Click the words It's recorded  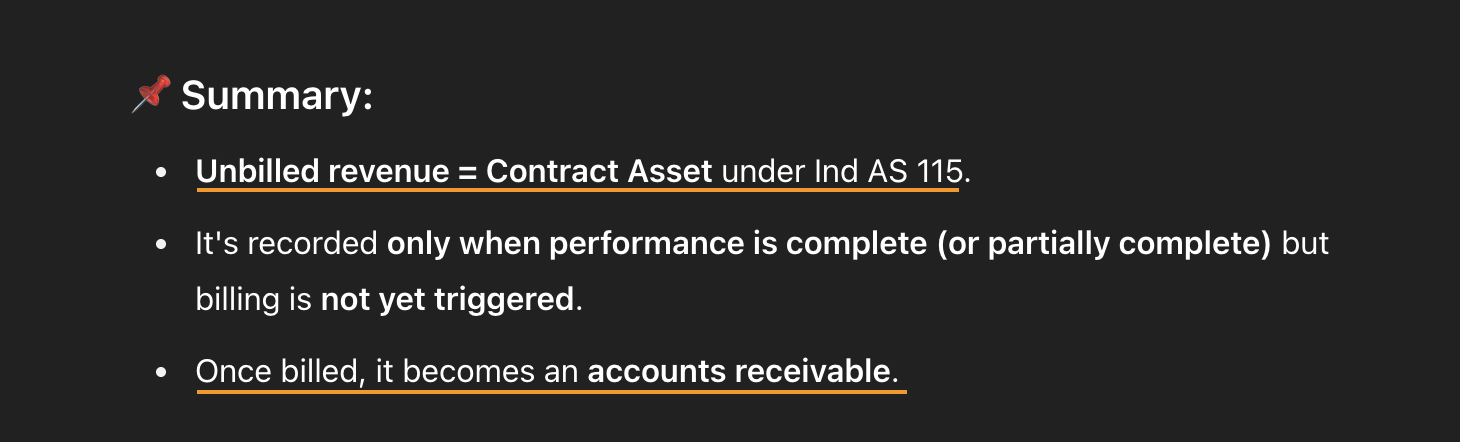tap(287, 244)
